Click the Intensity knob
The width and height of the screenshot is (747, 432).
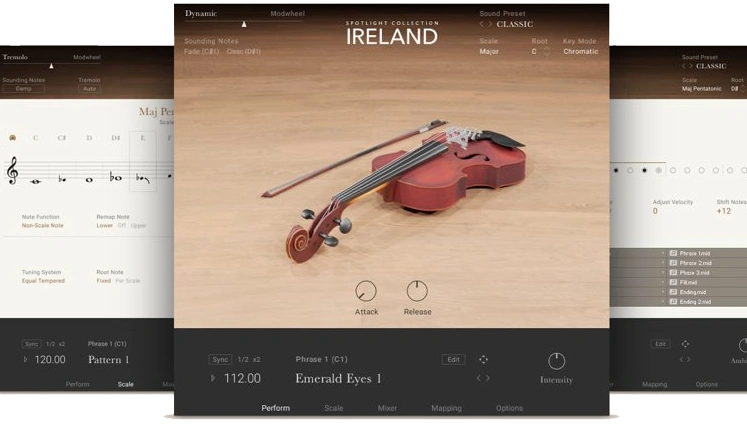(556, 362)
